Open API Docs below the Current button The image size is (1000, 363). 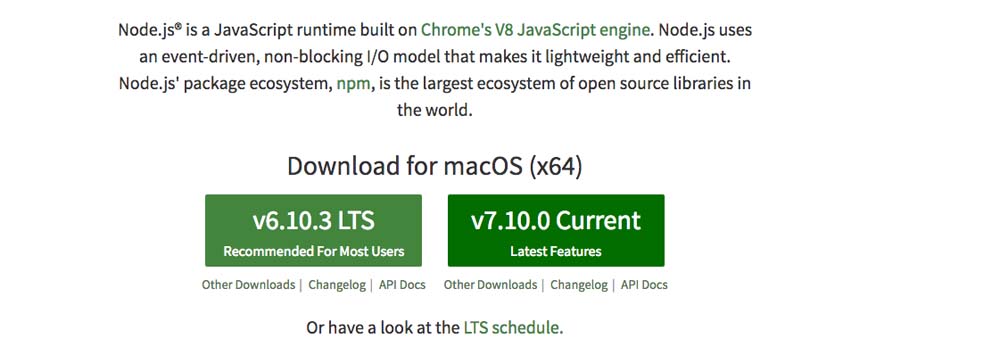coord(644,285)
